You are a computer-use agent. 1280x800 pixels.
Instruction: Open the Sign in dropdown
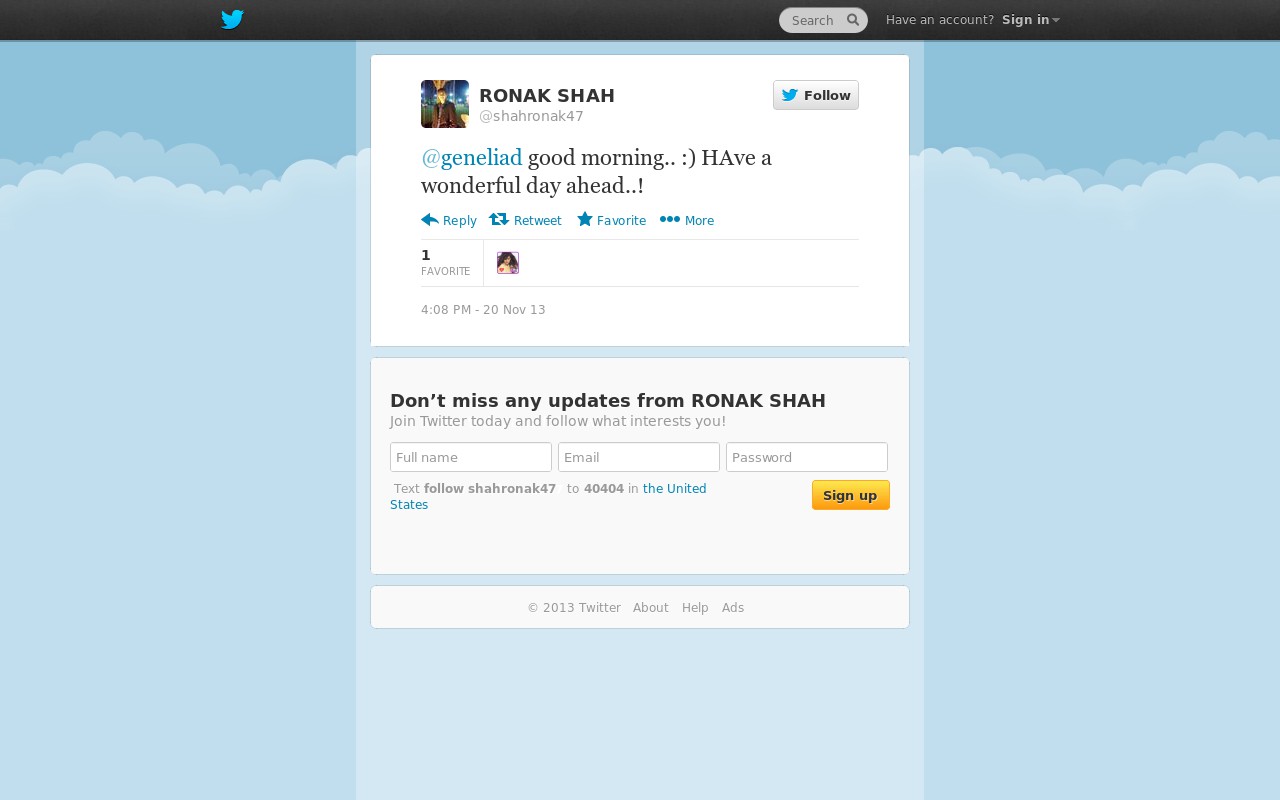point(1030,20)
